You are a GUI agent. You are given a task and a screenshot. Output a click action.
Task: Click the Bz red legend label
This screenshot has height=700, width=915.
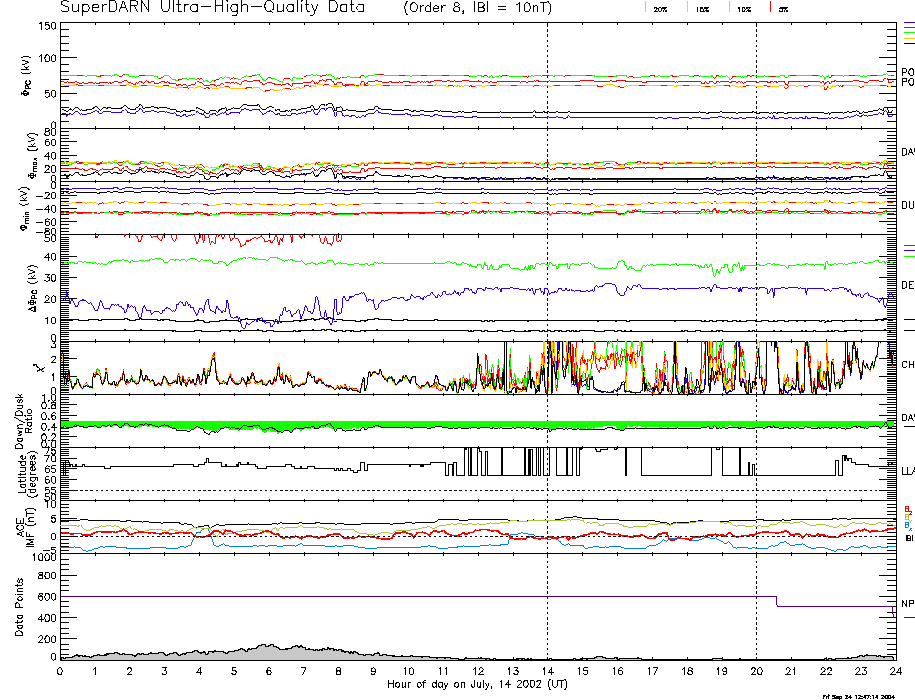907,508
